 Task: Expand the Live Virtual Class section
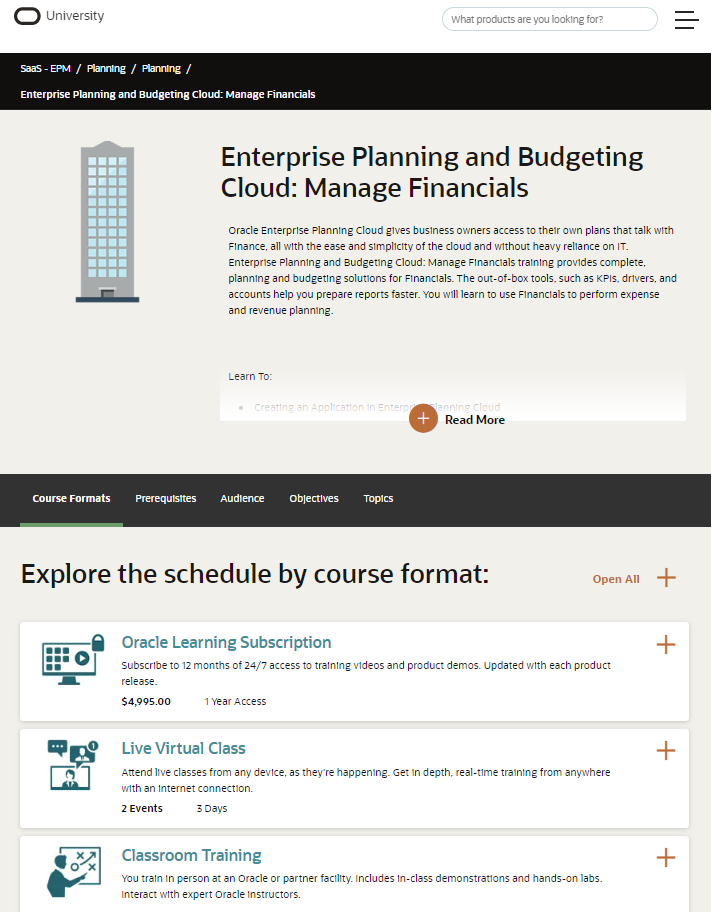[x=666, y=751]
